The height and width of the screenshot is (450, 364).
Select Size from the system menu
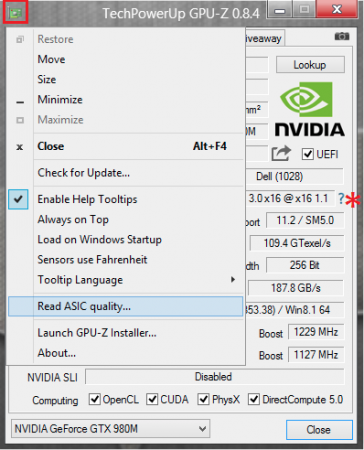[126, 79]
